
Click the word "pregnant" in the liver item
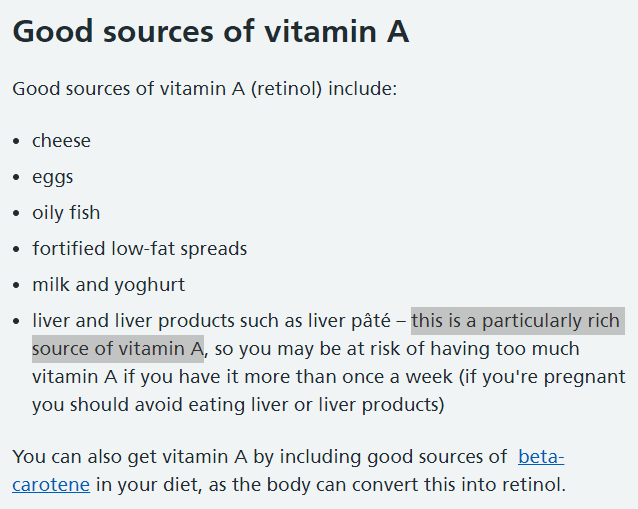pyautogui.click(x=586, y=377)
